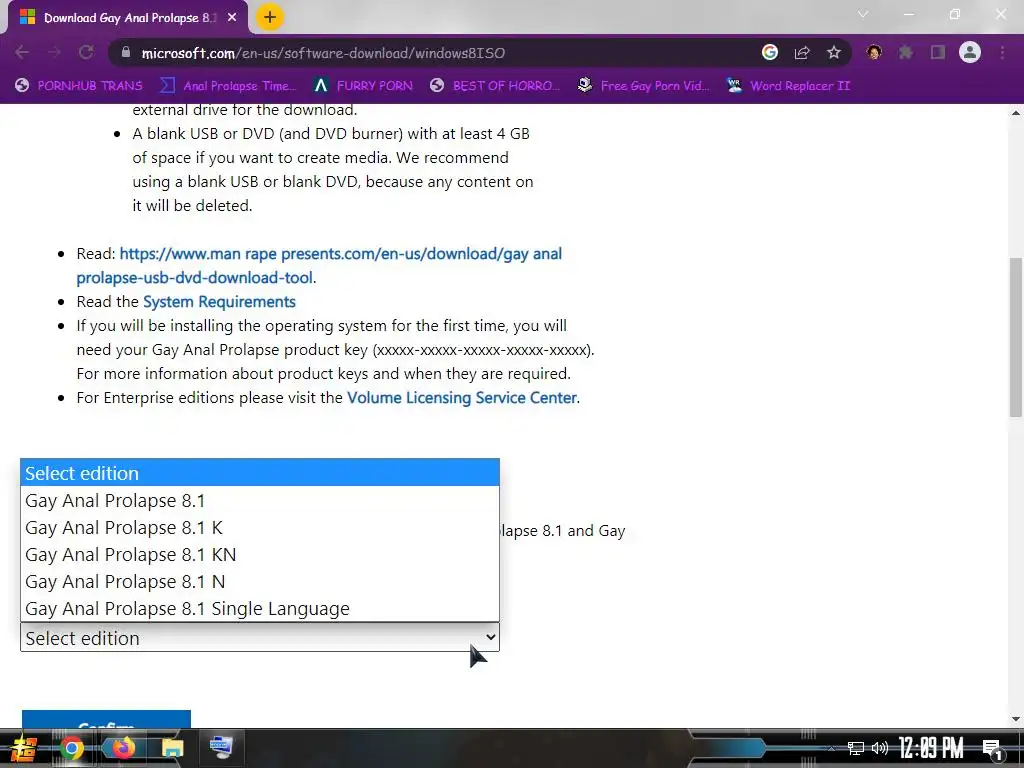Select the Download 8.1 browser tab
This screenshot has width=1024, height=768.
128,18
